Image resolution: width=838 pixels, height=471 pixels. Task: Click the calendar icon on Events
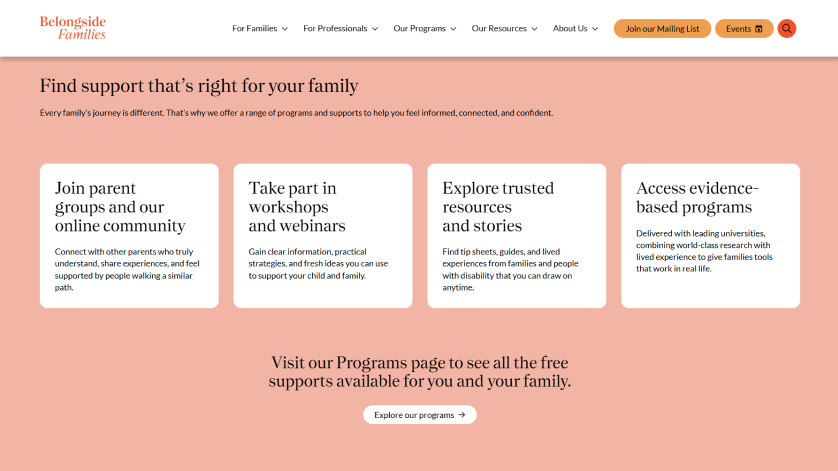[759, 29]
